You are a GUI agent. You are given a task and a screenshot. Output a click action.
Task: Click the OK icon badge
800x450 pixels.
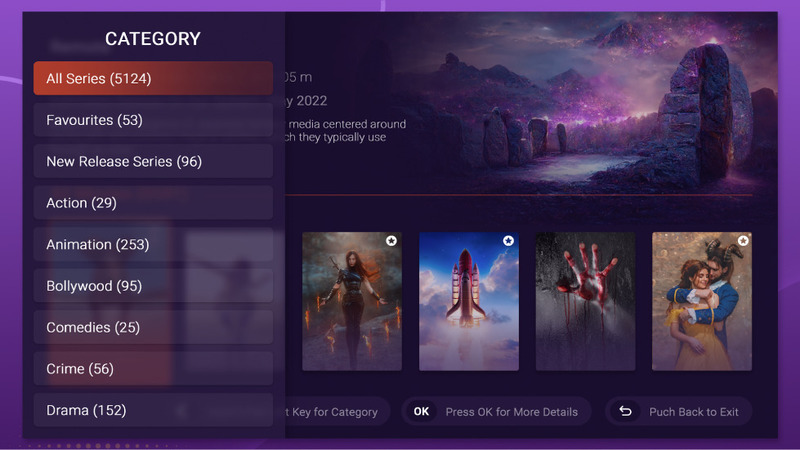tap(421, 411)
